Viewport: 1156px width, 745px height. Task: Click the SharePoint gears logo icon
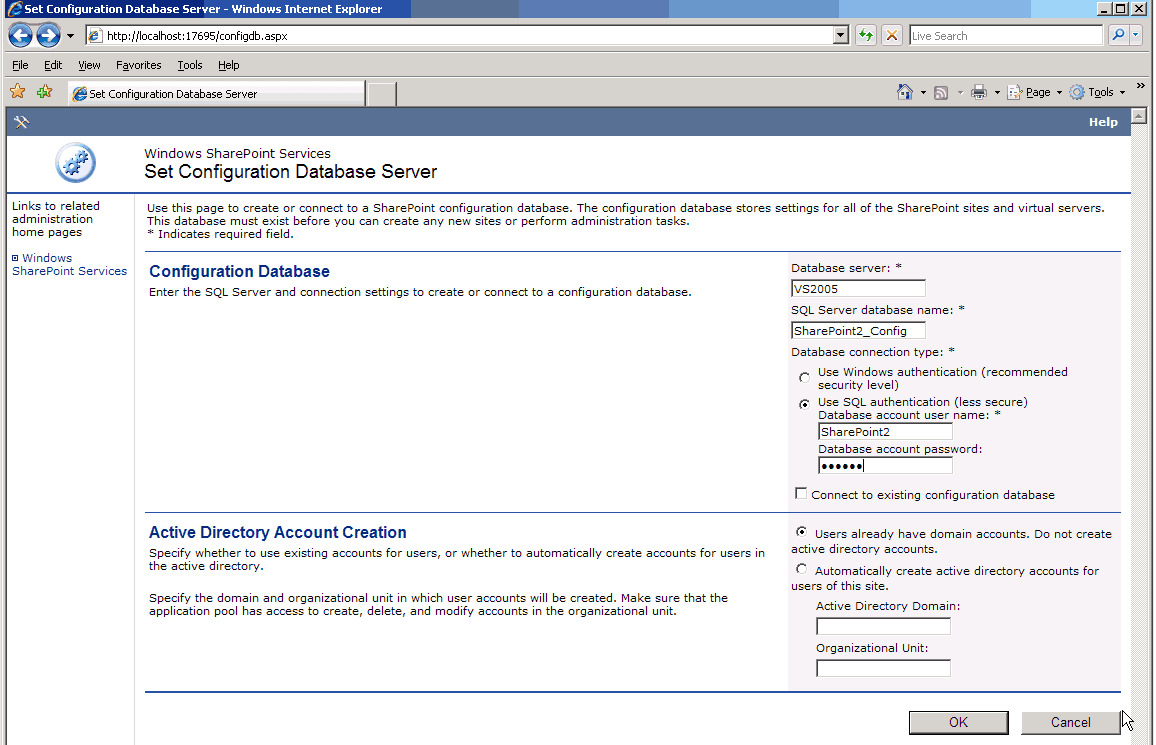click(x=75, y=163)
